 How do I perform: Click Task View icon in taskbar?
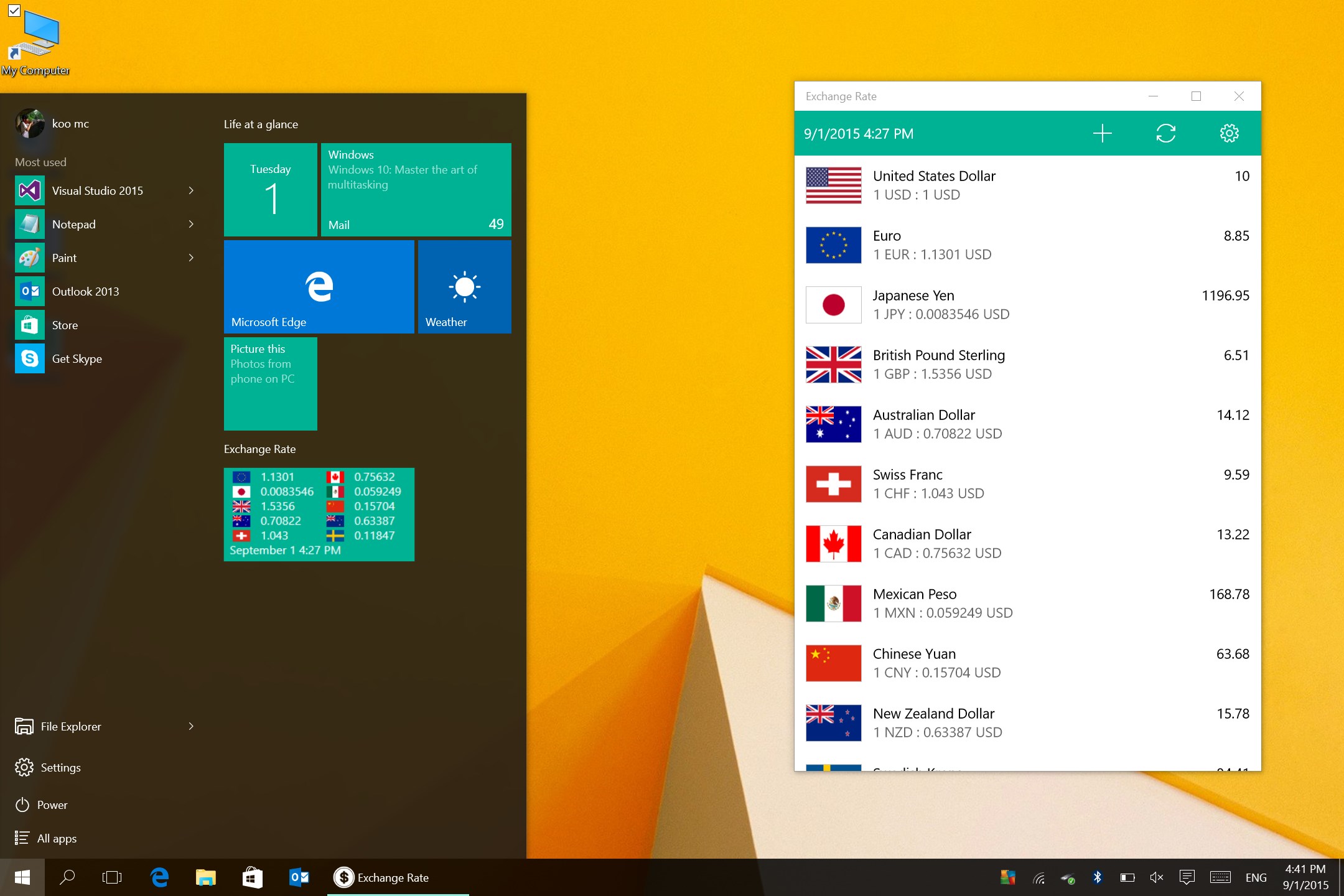tap(112, 877)
